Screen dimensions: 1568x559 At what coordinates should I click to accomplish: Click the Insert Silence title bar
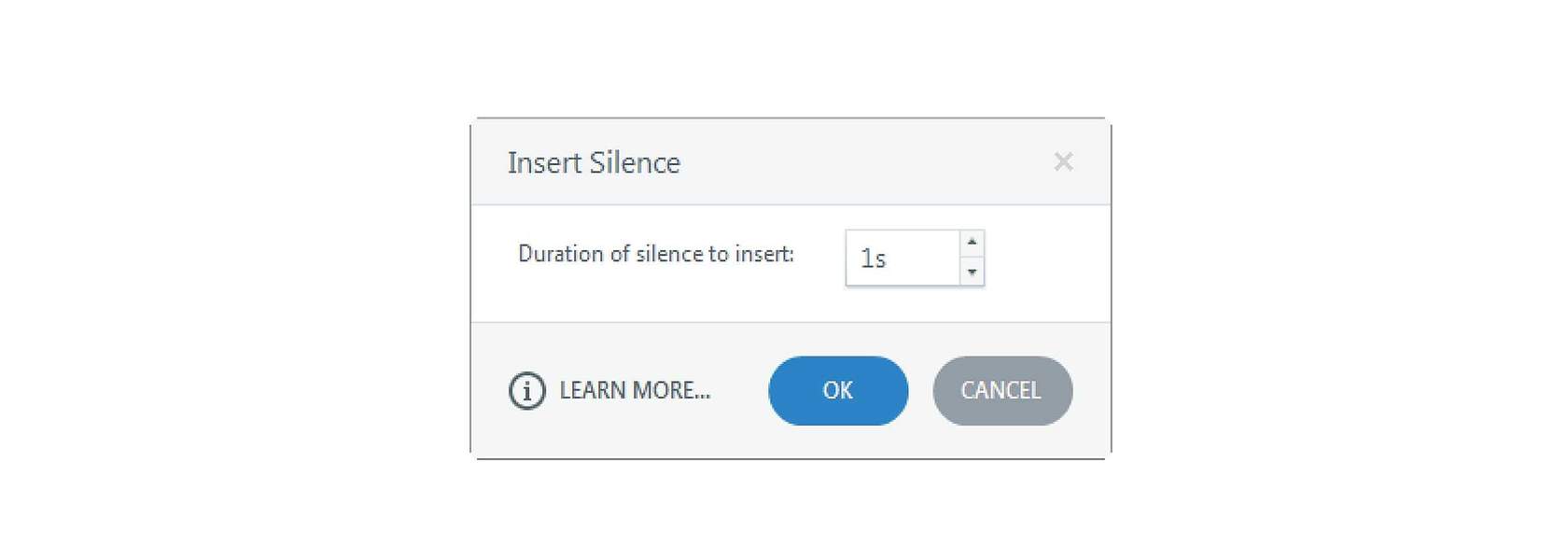point(791,162)
